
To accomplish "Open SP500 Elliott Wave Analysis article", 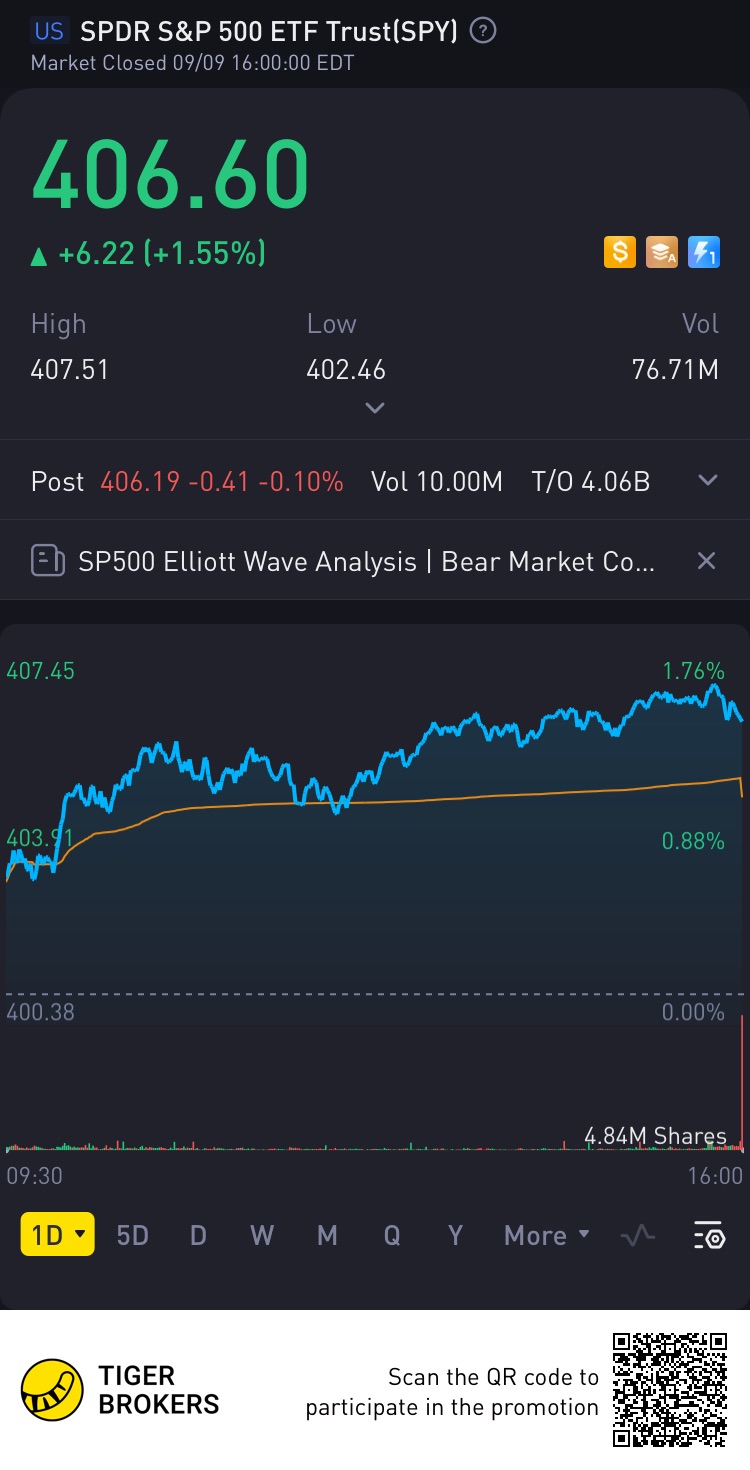I will 366,561.
